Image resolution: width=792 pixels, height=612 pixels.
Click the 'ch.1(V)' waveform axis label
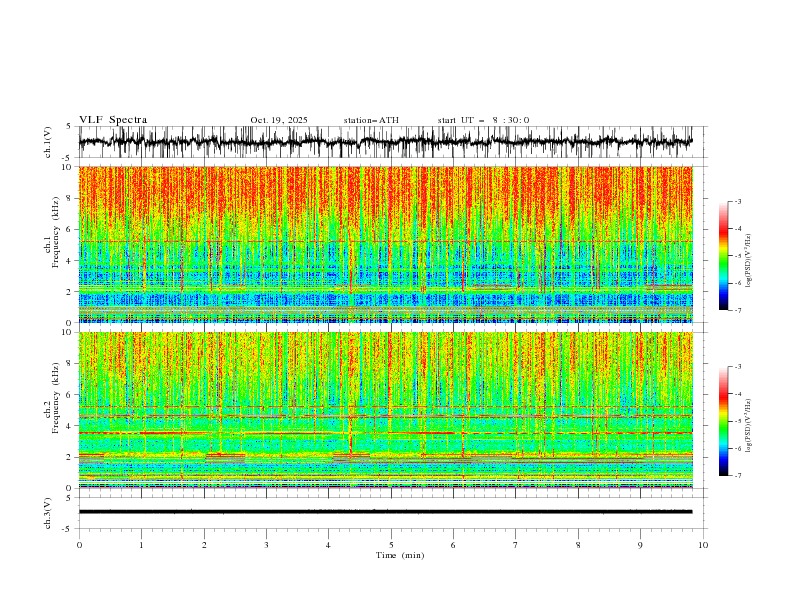coord(48,142)
